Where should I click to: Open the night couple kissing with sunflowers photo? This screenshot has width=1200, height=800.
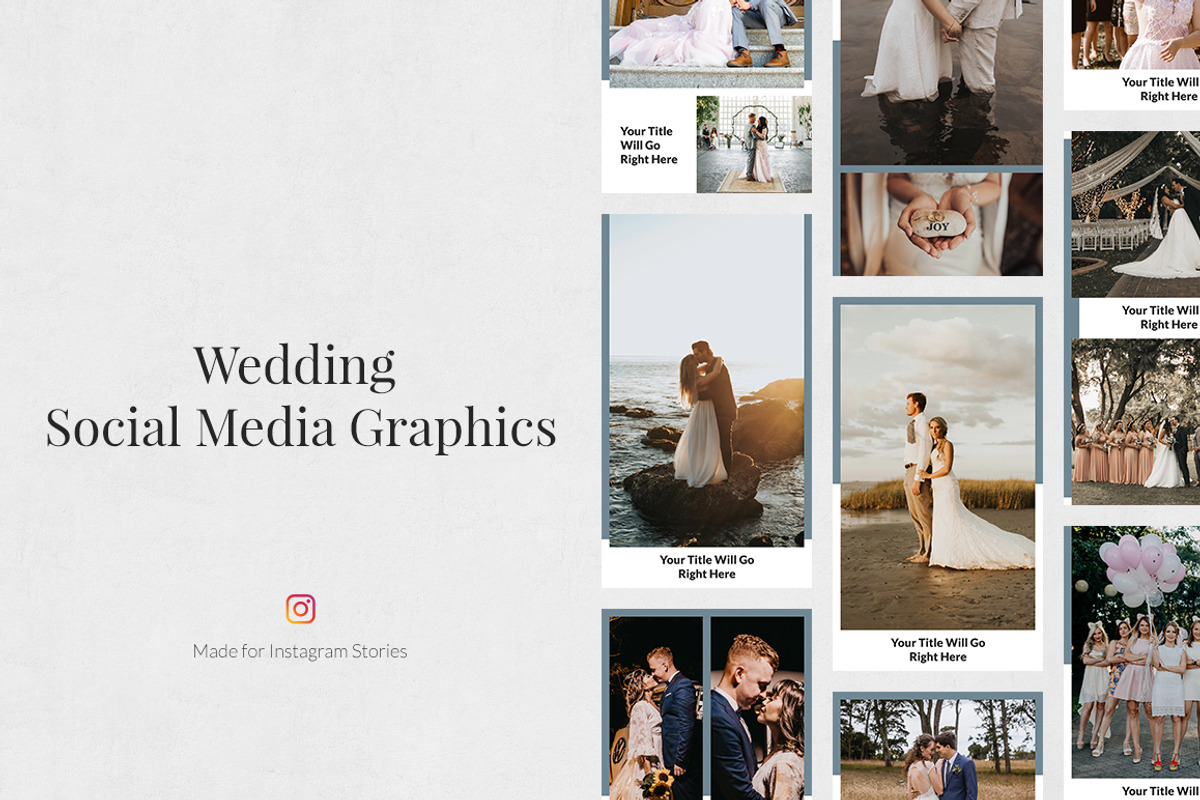pos(656,708)
